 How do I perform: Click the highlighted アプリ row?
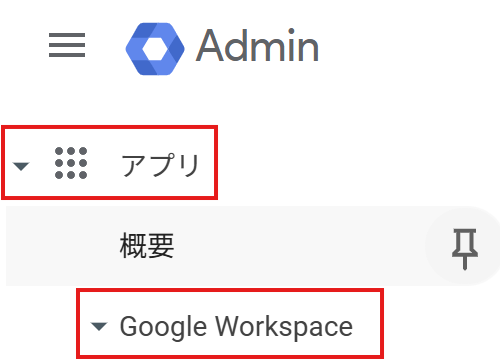coord(110,163)
